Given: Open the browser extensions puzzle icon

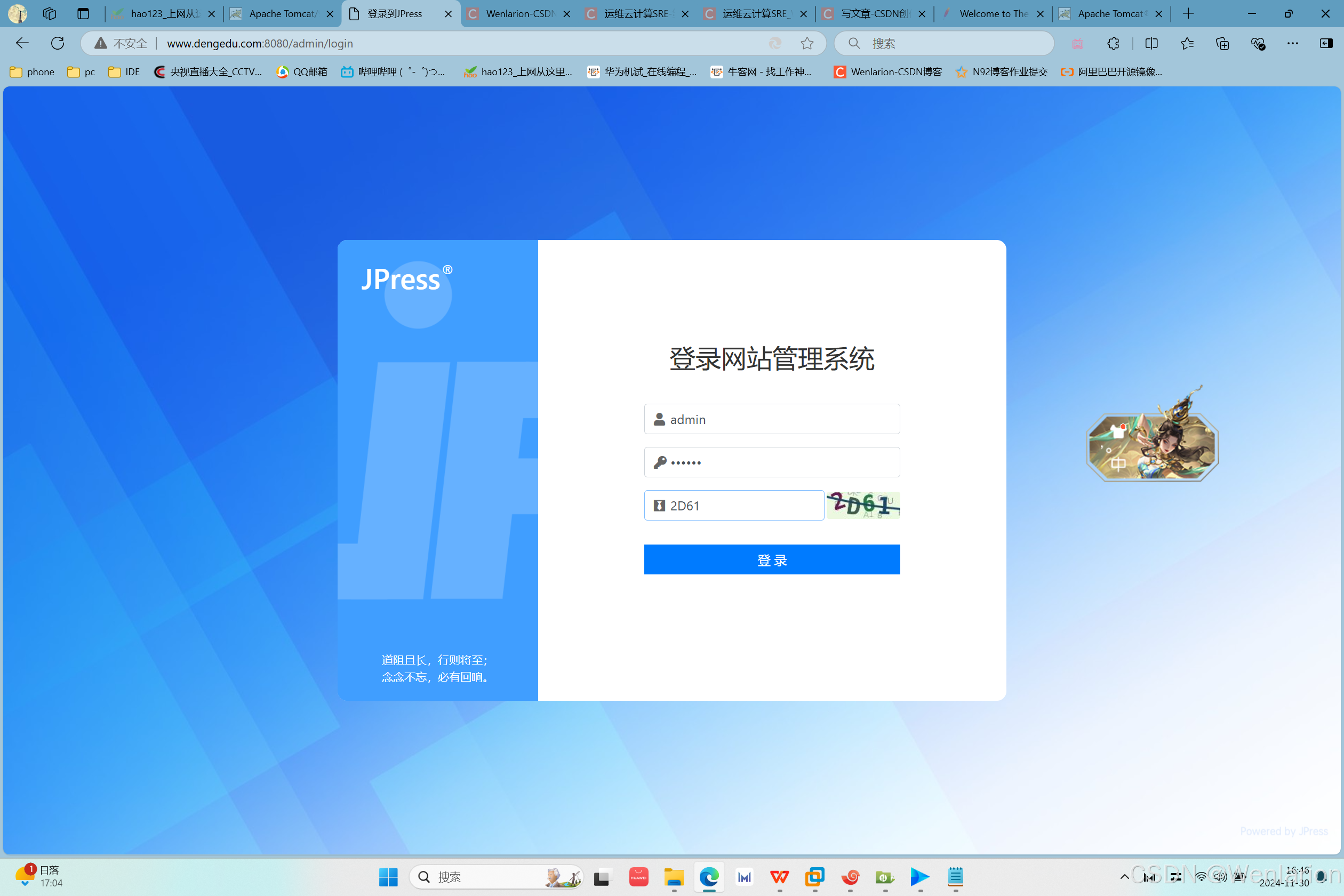Looking at the screenshot, I should click(1113, 43).
